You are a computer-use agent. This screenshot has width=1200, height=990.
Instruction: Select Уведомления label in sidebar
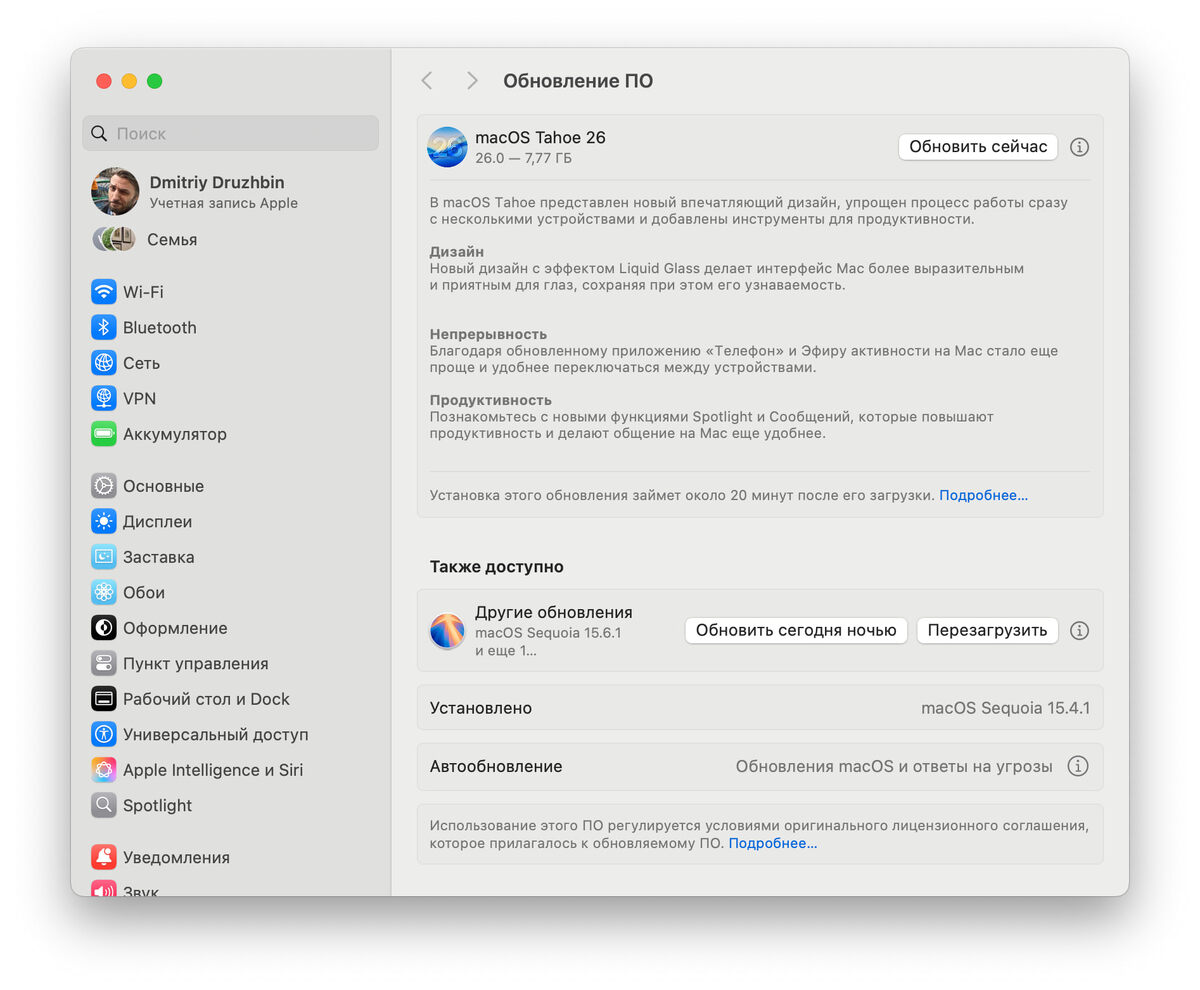(x=176, y=858)
